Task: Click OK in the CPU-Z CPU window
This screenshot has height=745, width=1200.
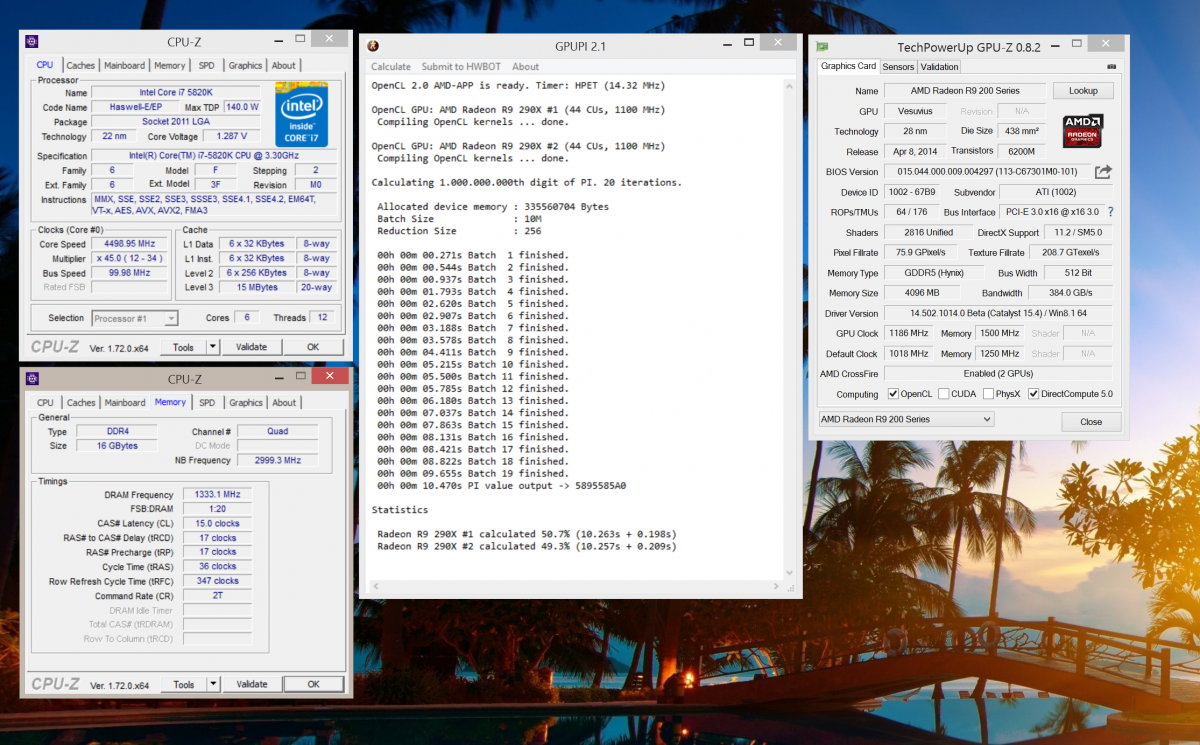Action: pyautogui.click(x=313, y=347)
